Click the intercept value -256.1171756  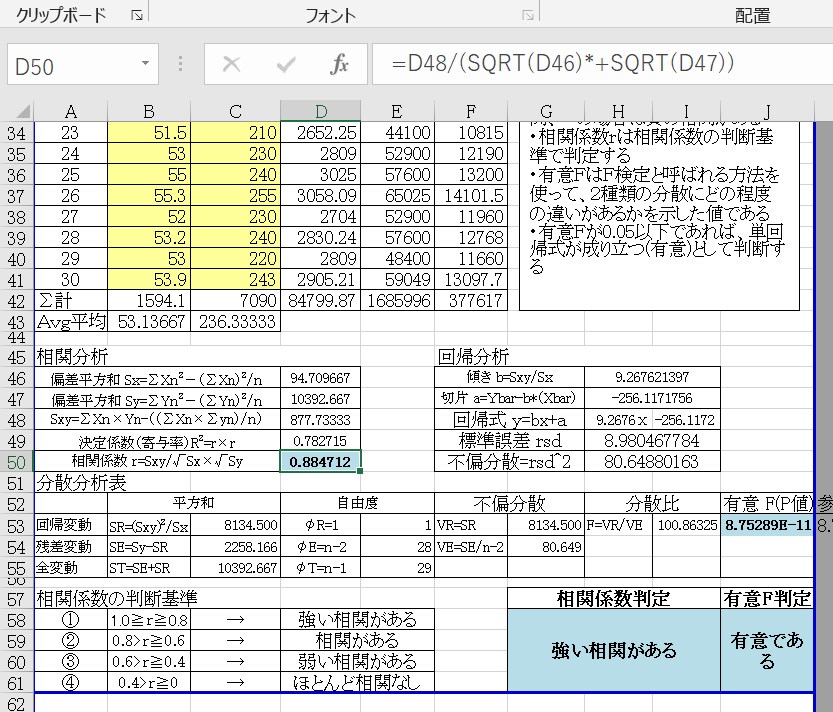pyautogui.click(x=652, y=398)
